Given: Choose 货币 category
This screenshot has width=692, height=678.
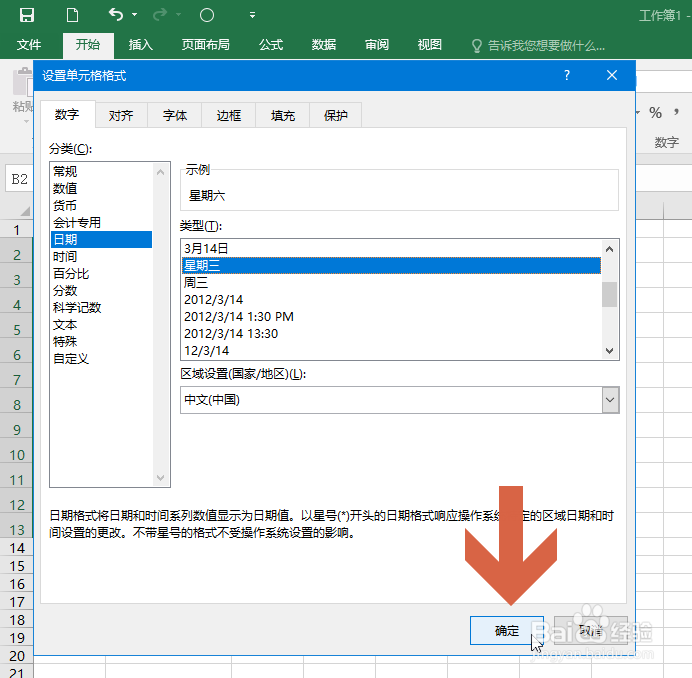Looking at the screenshot, I should click(x=102, y=205).
